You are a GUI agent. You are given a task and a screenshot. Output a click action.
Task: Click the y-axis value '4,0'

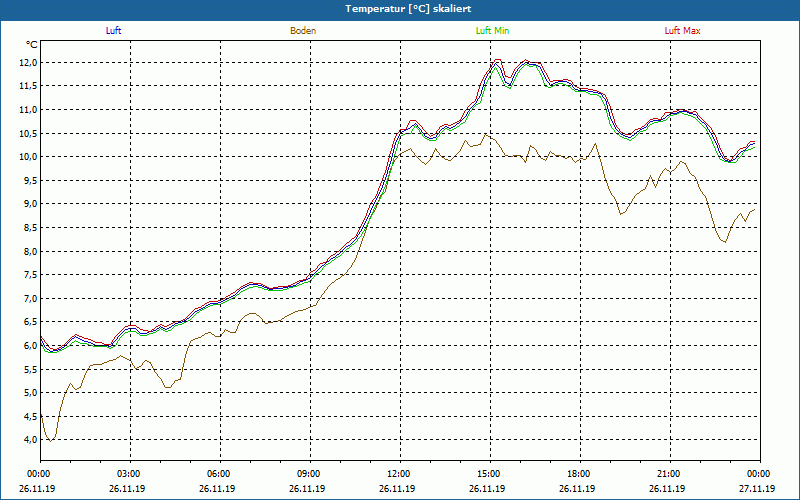point(30,440)
